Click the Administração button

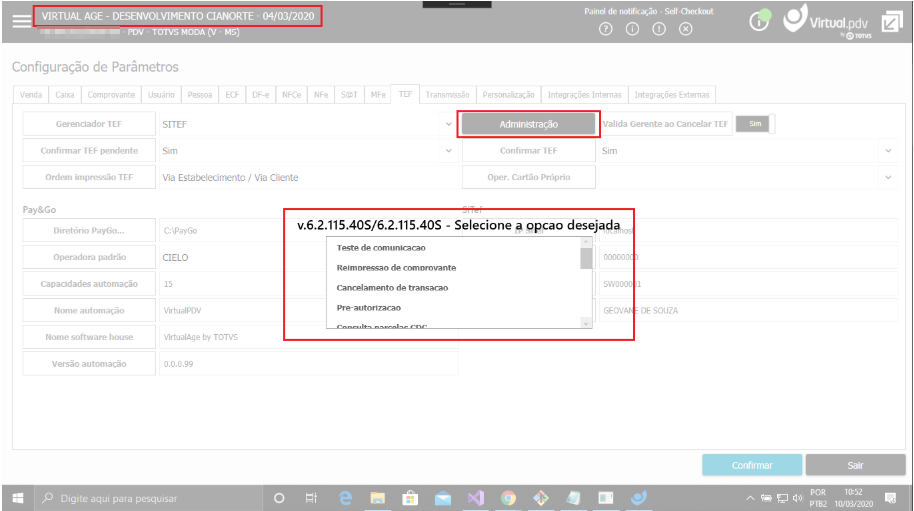(529, 124)
